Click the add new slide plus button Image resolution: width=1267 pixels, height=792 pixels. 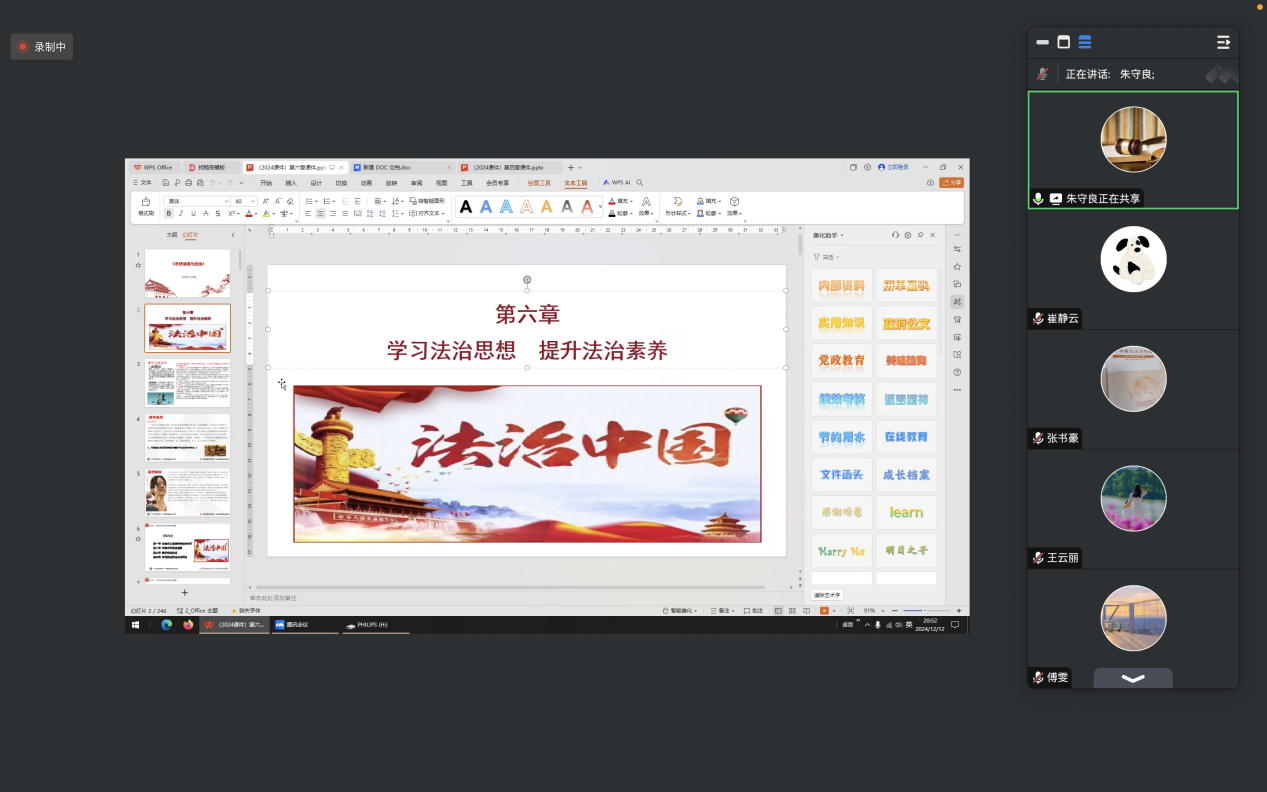click(184, 592)
